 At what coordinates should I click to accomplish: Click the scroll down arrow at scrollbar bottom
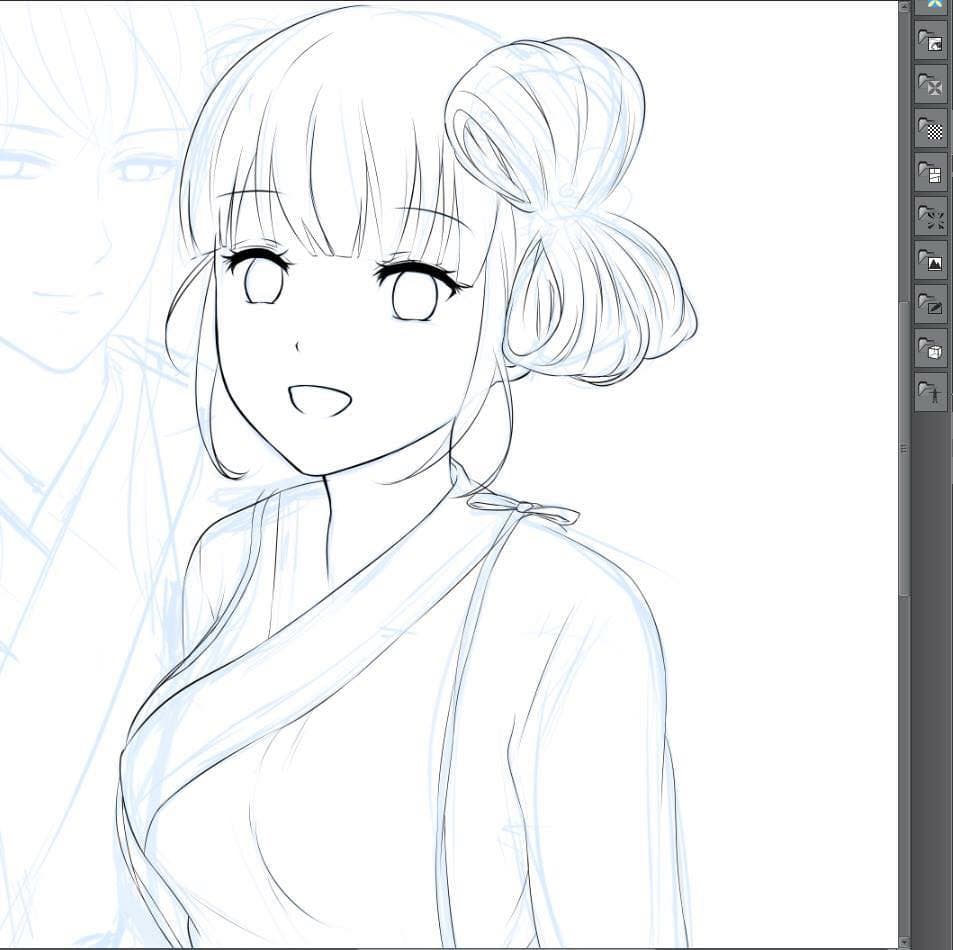pyautogui.click(x=904, y=941)
